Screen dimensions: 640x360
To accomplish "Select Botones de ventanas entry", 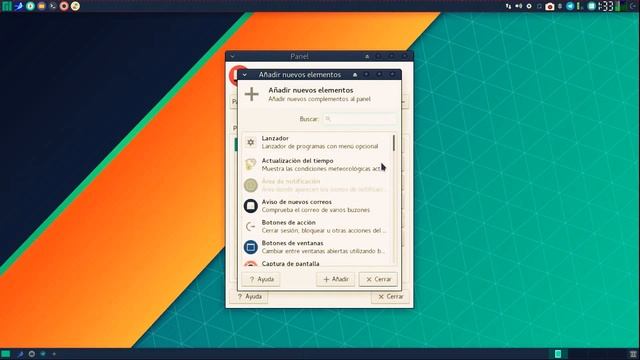I will click(x=318, y=247).
